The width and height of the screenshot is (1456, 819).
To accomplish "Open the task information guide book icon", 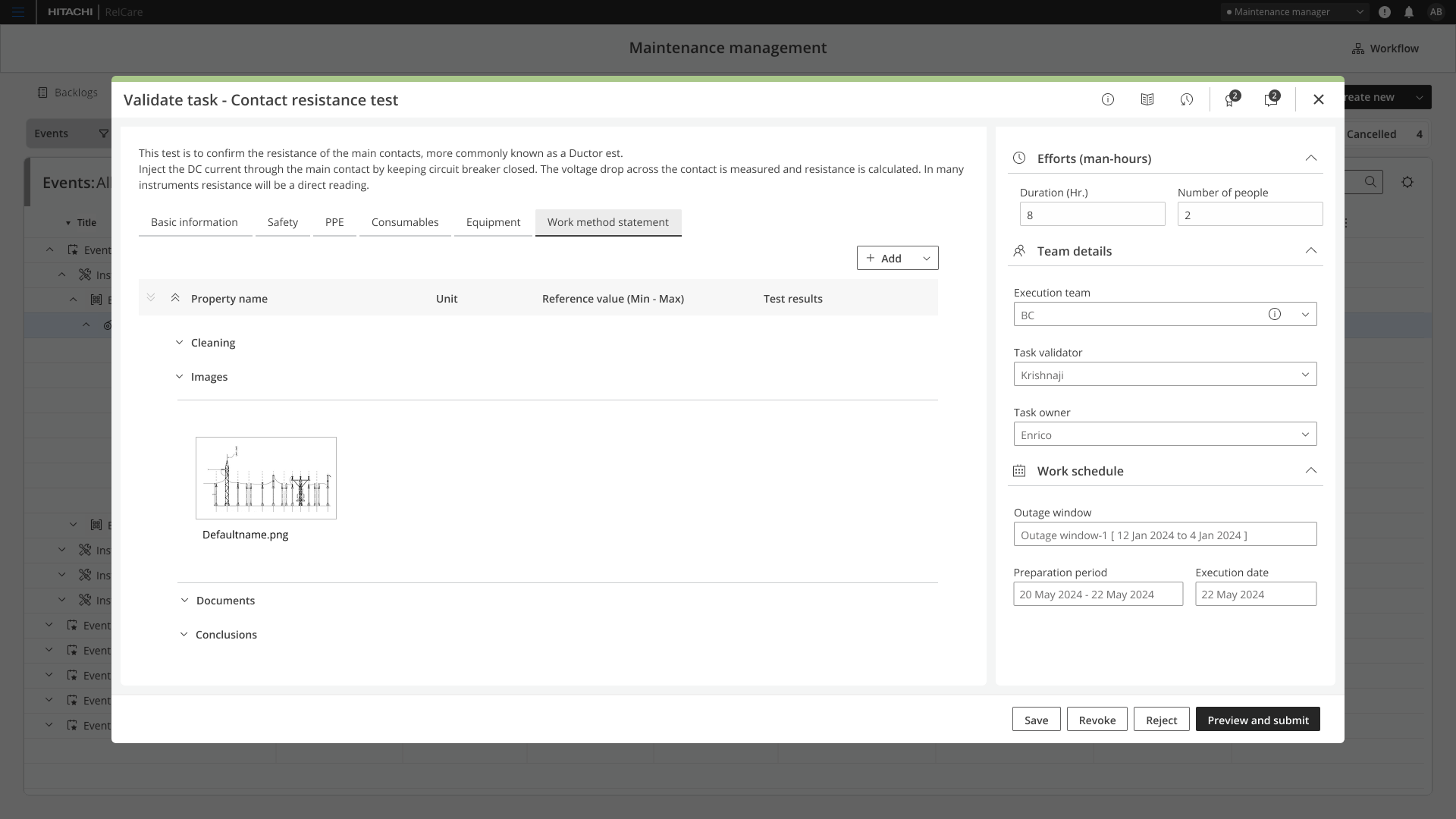I will coord(1147,99).
